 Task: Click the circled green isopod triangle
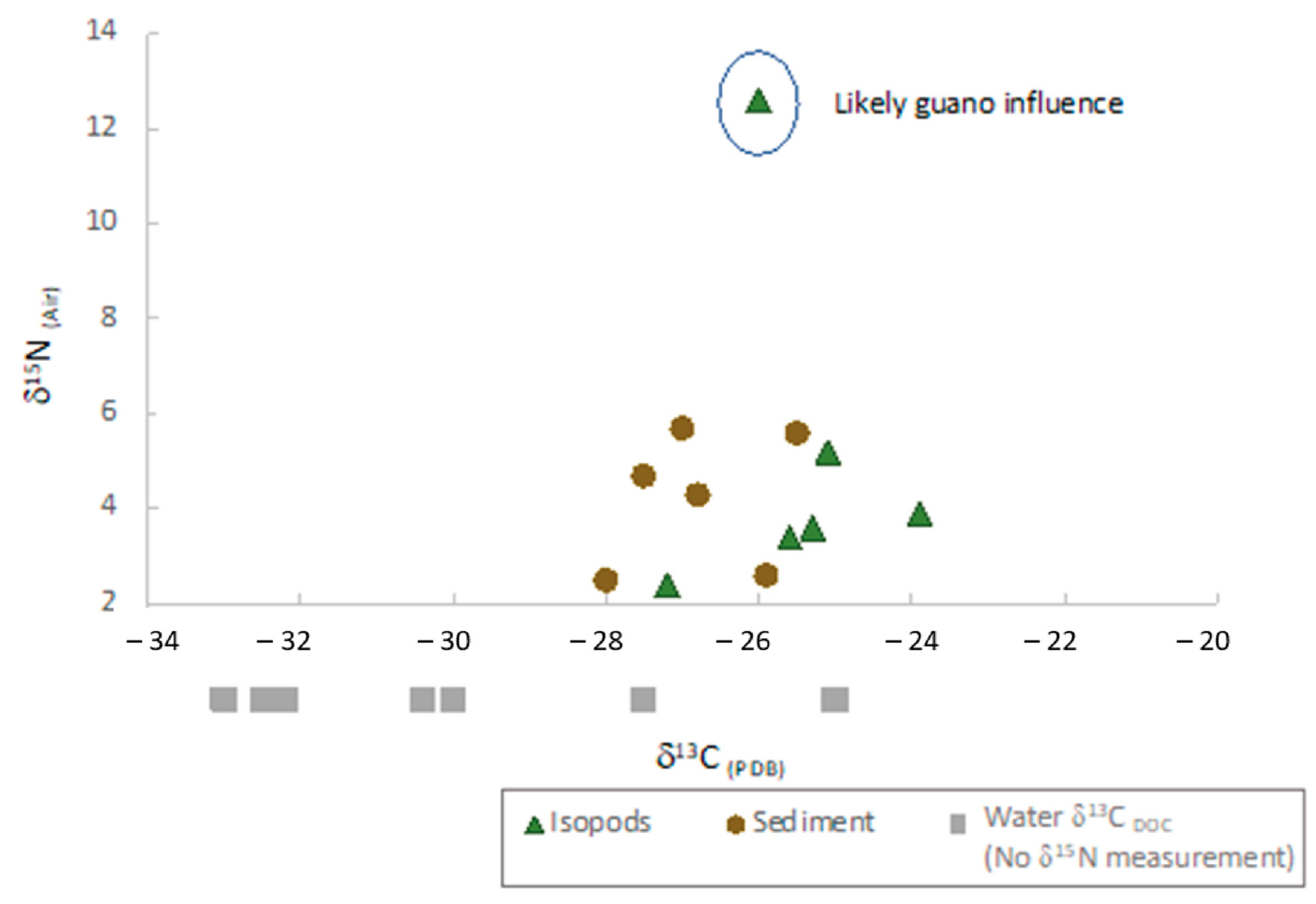759,103
